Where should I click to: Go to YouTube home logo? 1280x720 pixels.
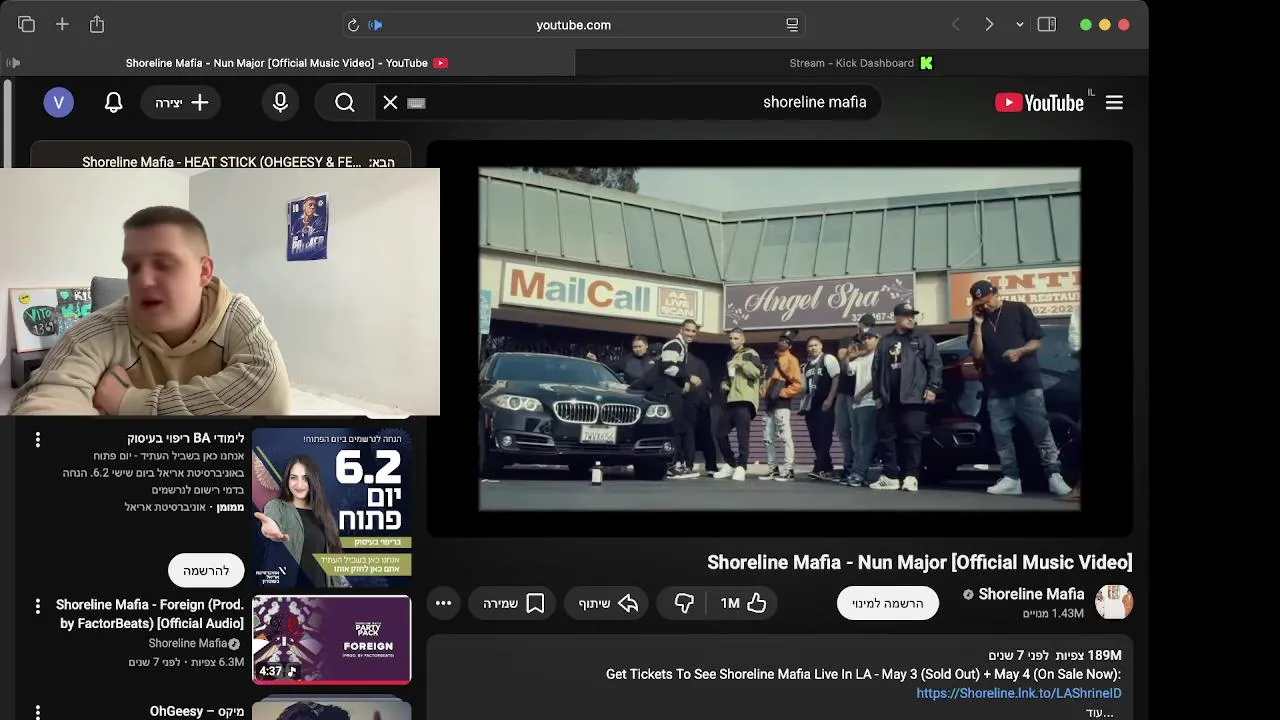pos(1039,102)
